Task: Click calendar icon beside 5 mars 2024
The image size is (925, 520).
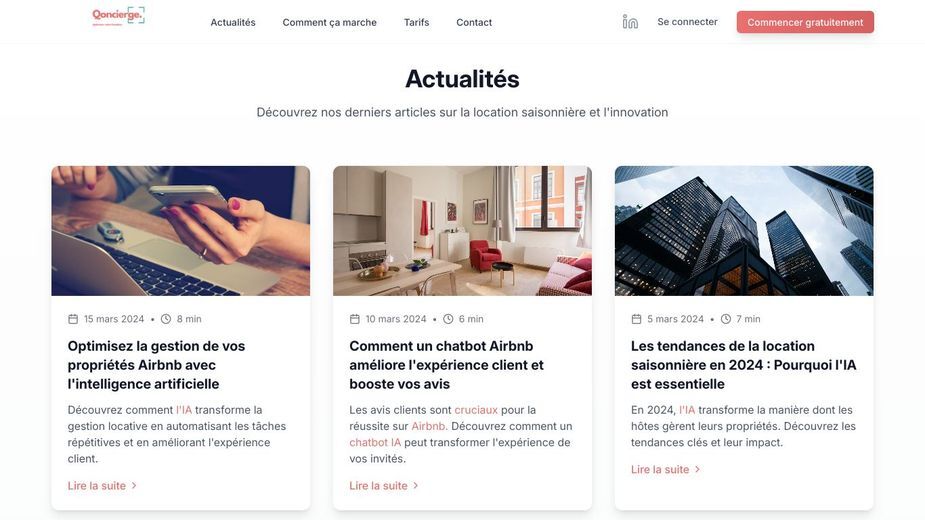Action: [x=637, y=319]
